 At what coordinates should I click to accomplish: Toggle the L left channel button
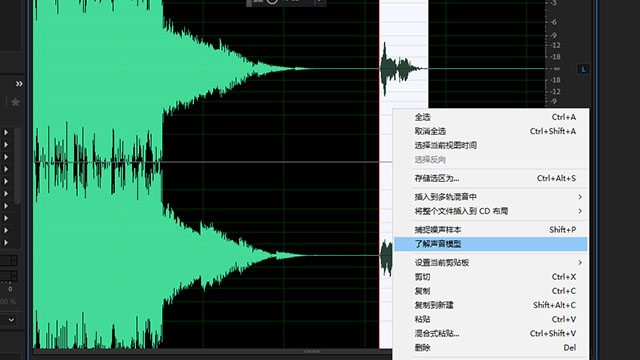(x=583, y=69)
